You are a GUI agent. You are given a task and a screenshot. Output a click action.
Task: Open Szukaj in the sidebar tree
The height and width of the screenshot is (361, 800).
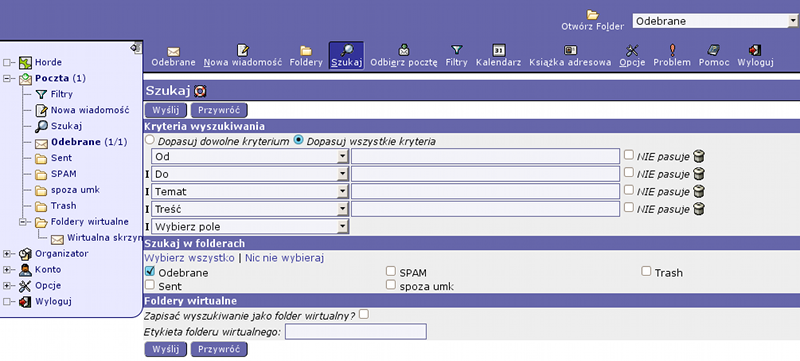[x=66, y=126]
